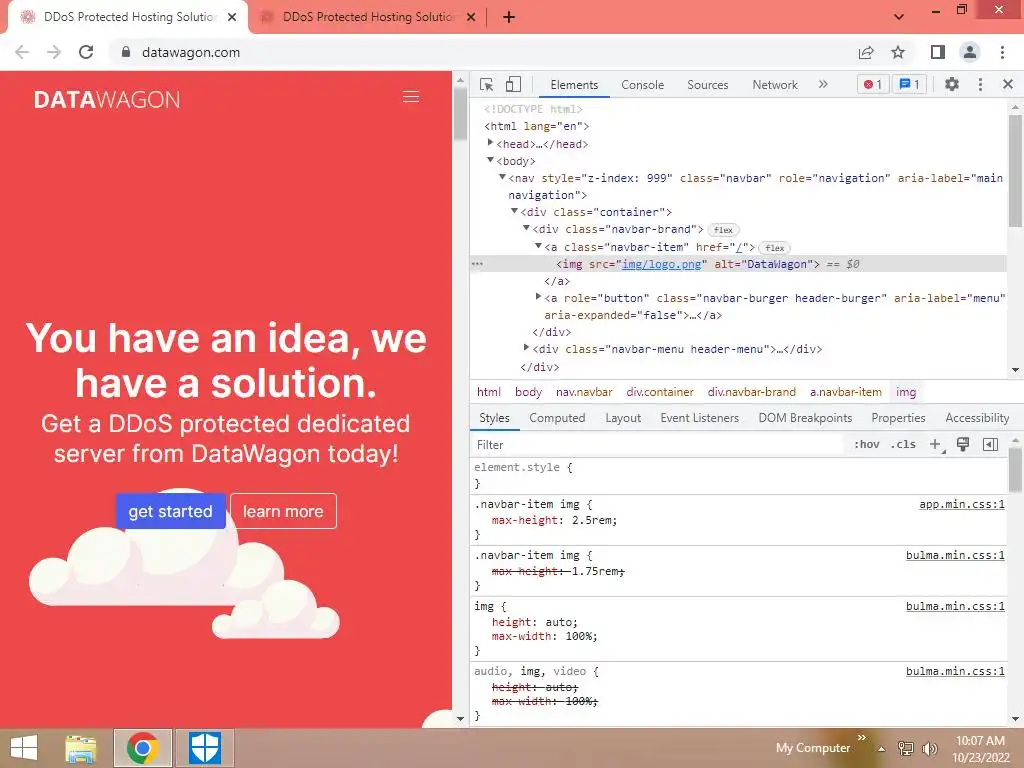Reload the page

86,52
